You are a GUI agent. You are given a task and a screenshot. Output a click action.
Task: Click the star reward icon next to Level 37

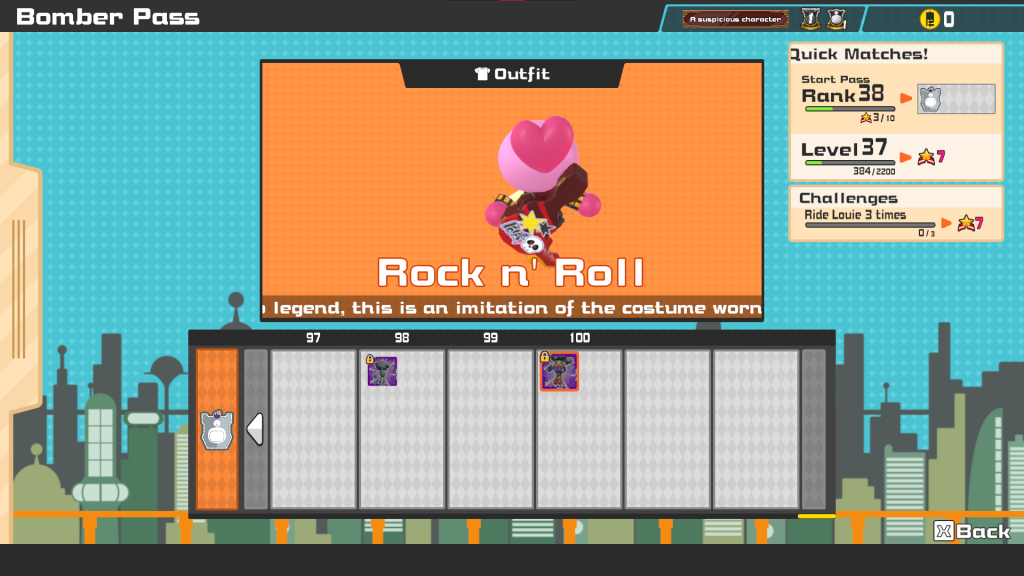pyautogui.click(x=926, y=157)
